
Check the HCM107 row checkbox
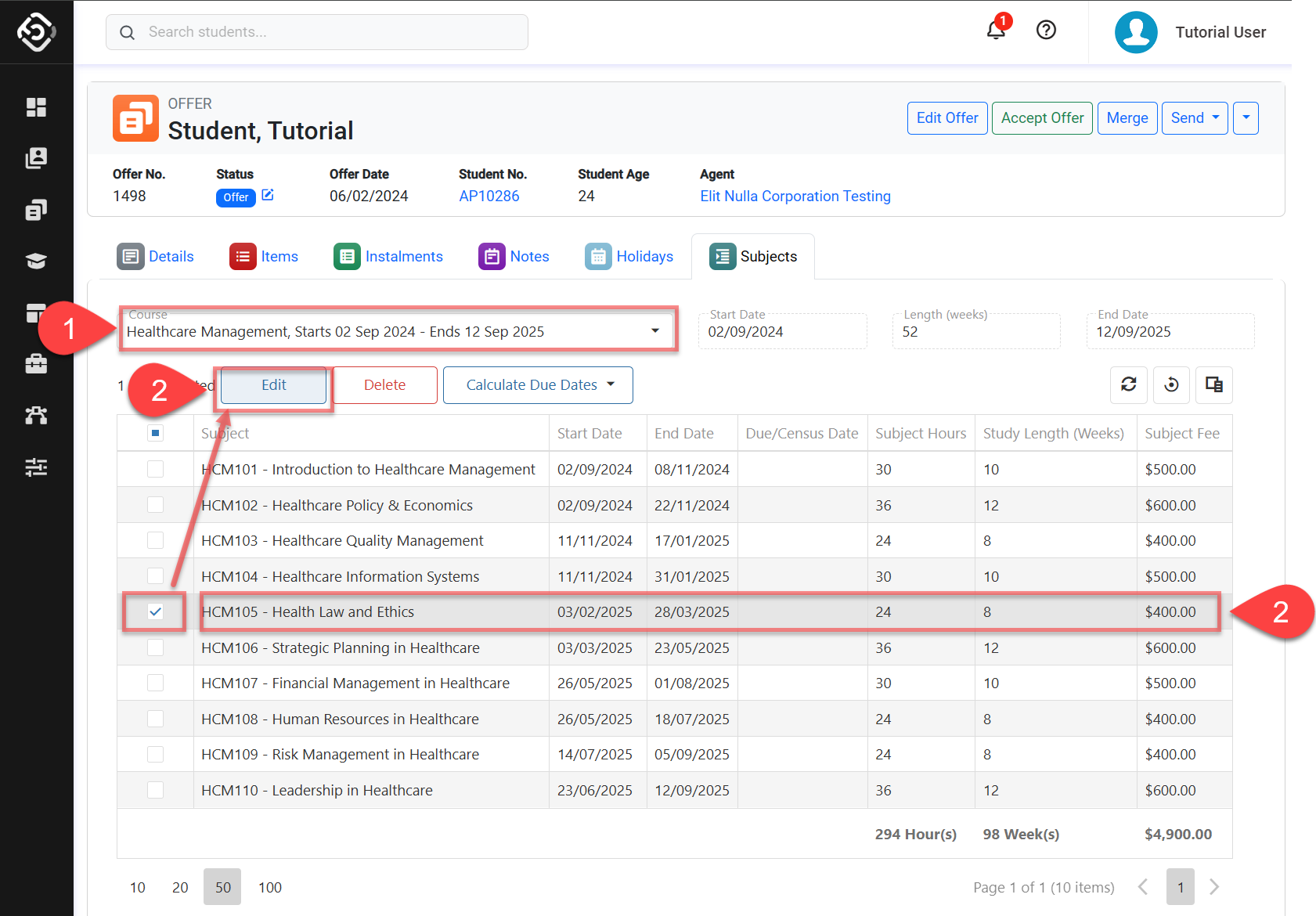click(156, 683)
